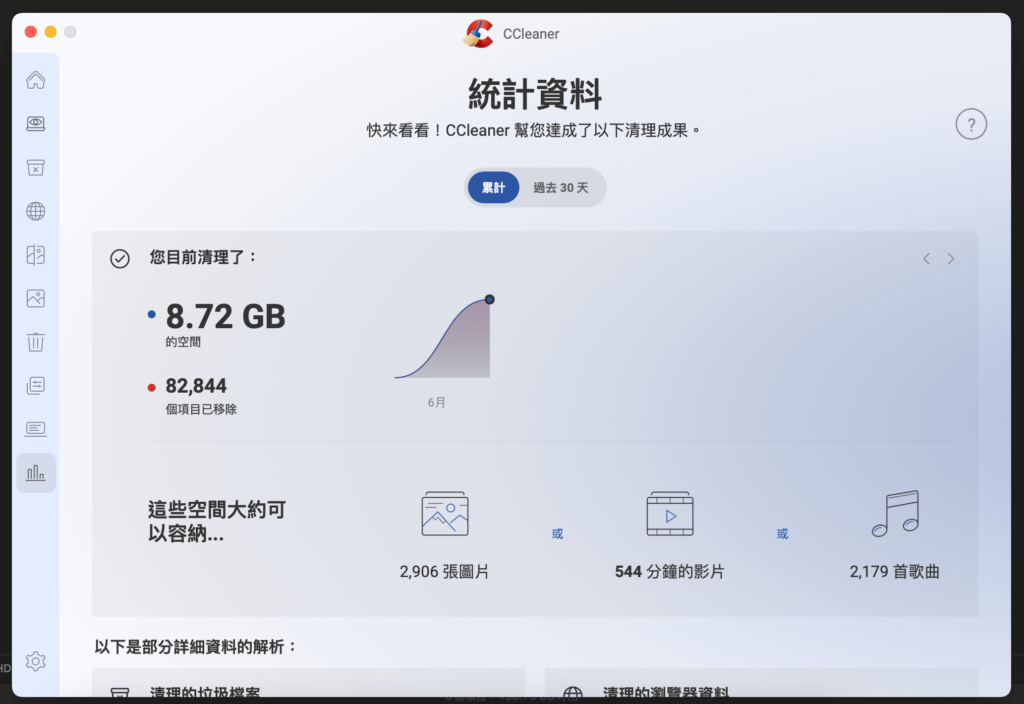Click the help question mark button

[x=971, y=124]
